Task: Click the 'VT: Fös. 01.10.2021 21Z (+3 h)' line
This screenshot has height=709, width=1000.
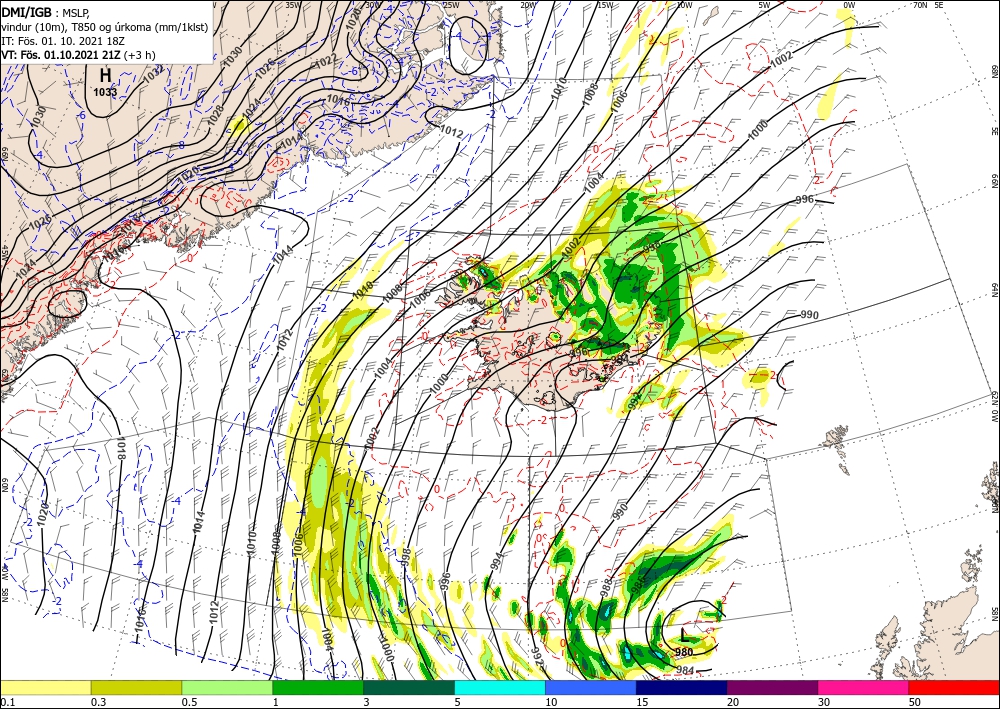Action: point(78,55)
